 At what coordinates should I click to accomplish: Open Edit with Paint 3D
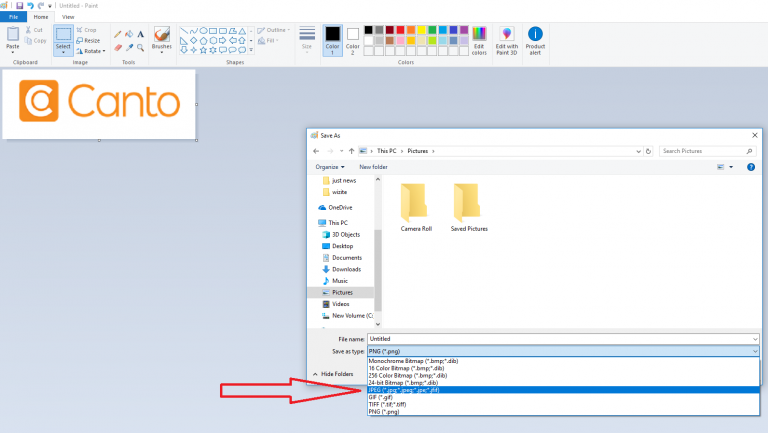(x=508, y=41)
